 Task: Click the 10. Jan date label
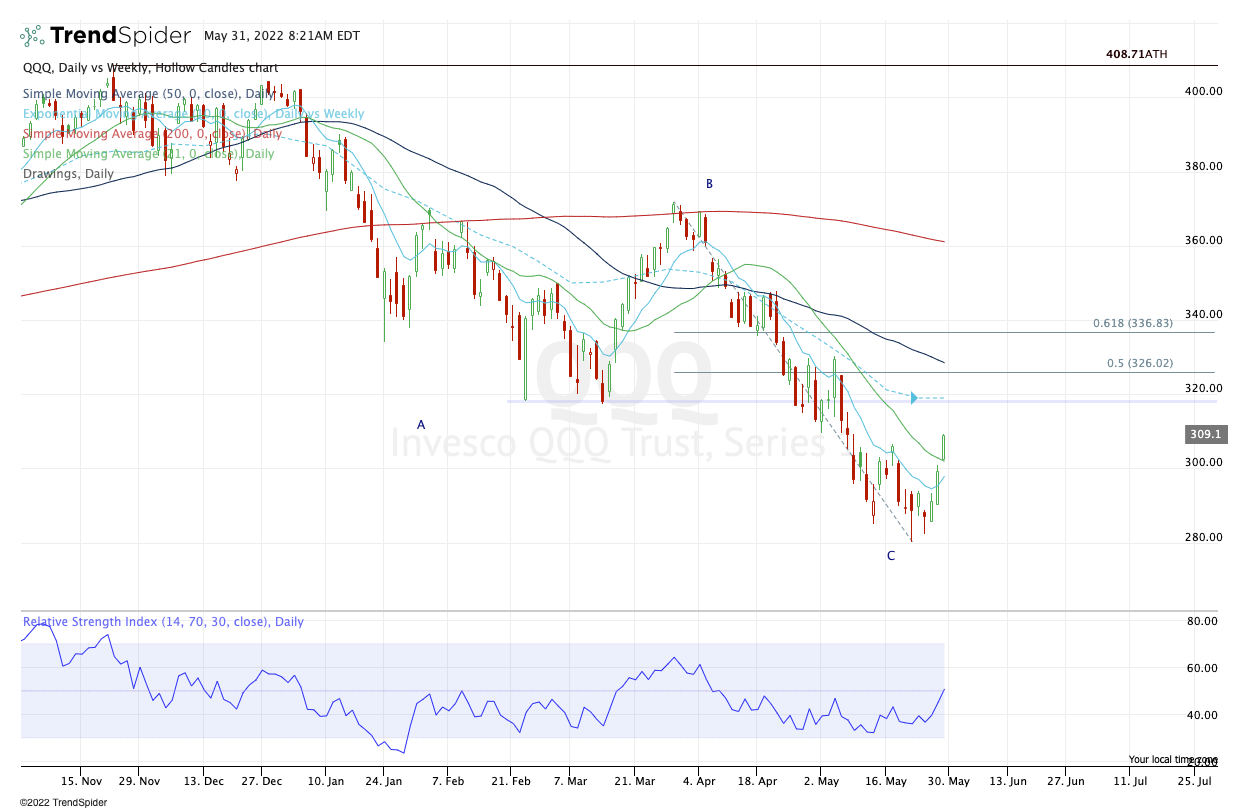[327, 780]
